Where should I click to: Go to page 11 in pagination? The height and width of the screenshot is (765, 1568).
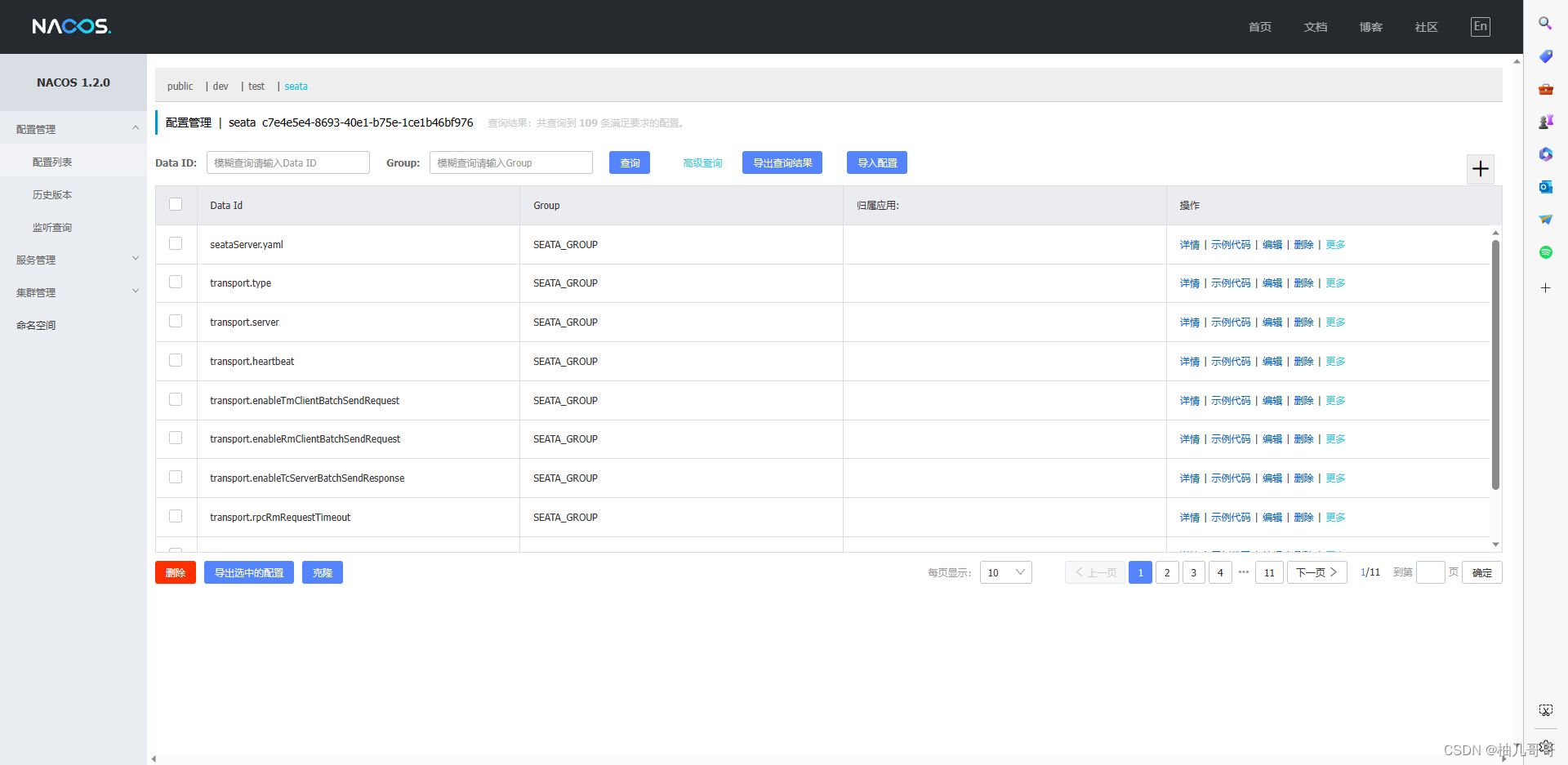[x=1269, y=572]
